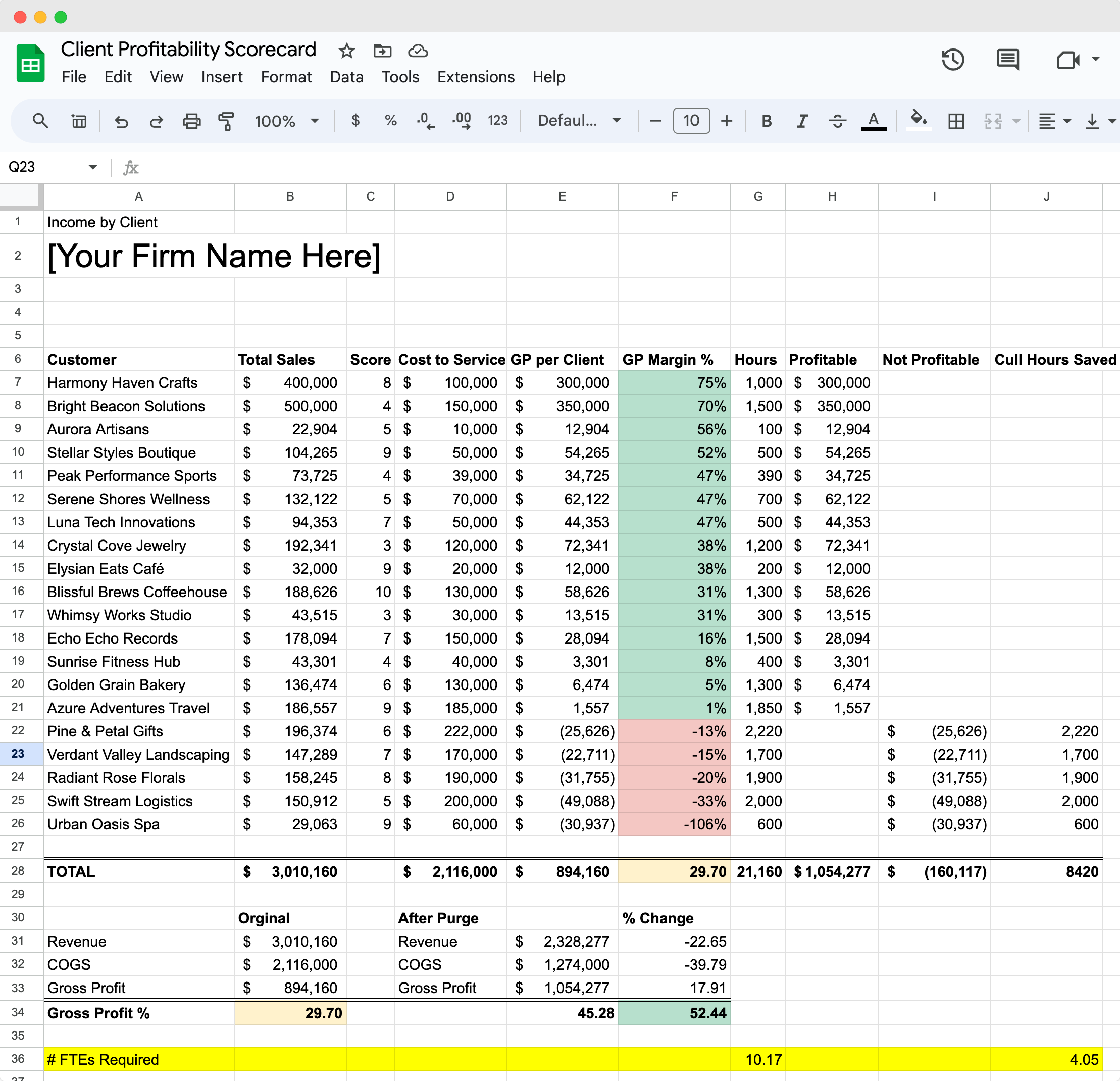Click the Undo arrow icon
Screen dimensions: 1120x1081
[121, 121]
